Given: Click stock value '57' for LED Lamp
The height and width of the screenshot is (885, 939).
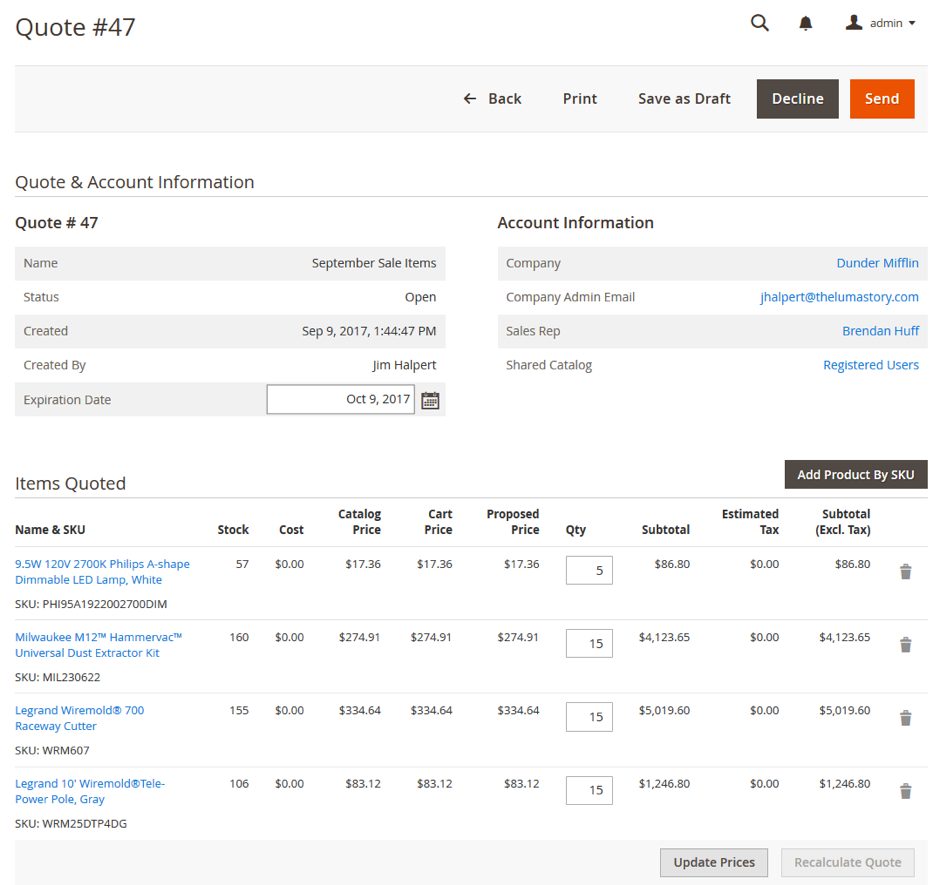Looking at the screenshot, I should click(242, 564).
